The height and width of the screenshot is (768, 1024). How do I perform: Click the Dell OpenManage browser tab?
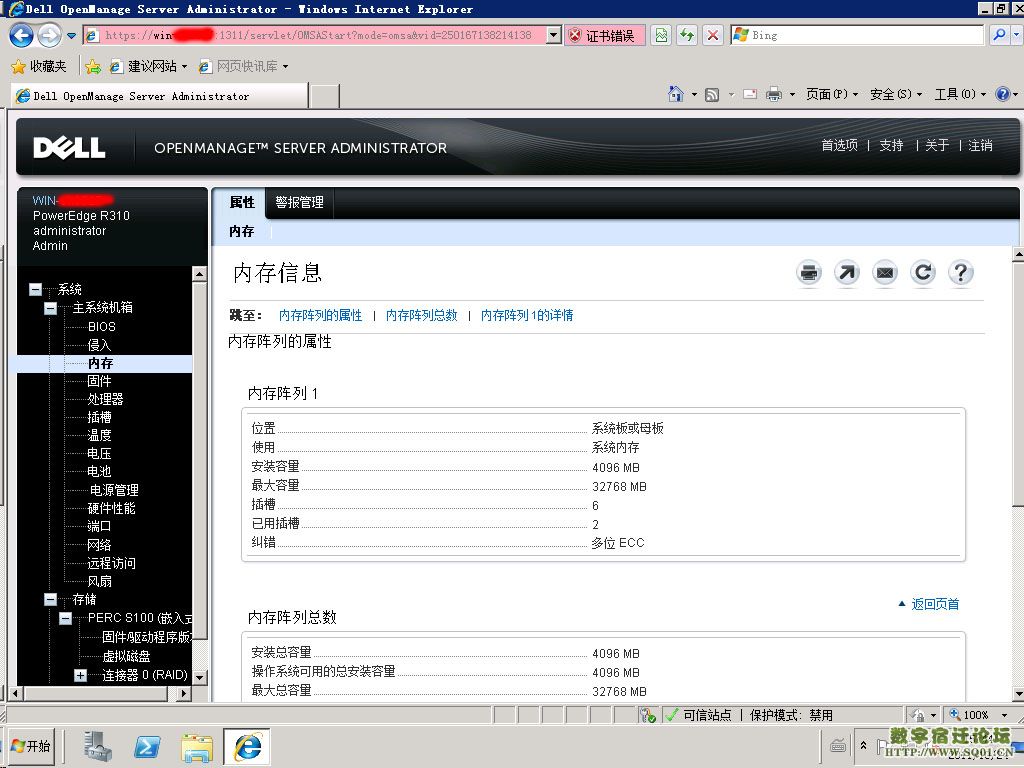point(159,96)
